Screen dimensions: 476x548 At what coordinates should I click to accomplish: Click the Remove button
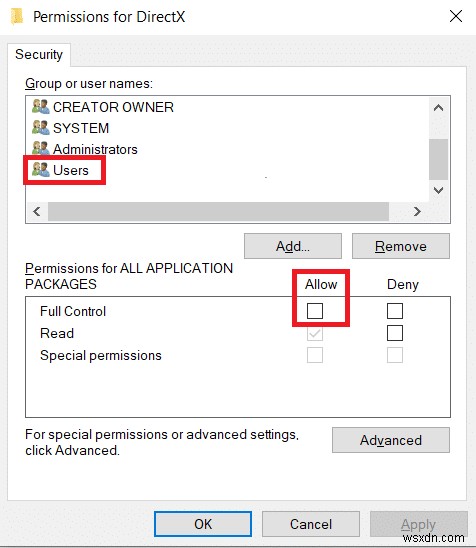click(401, 246)
